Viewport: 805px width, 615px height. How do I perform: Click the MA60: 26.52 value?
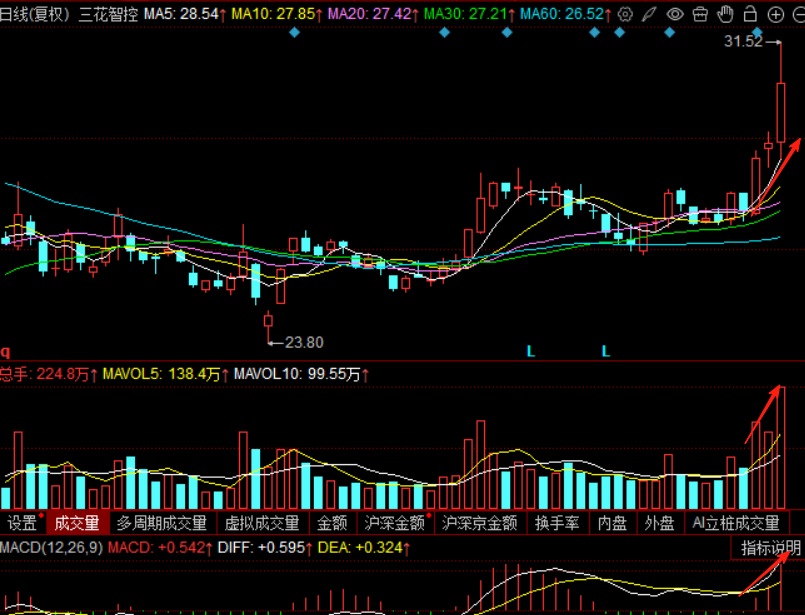[566, 14]
